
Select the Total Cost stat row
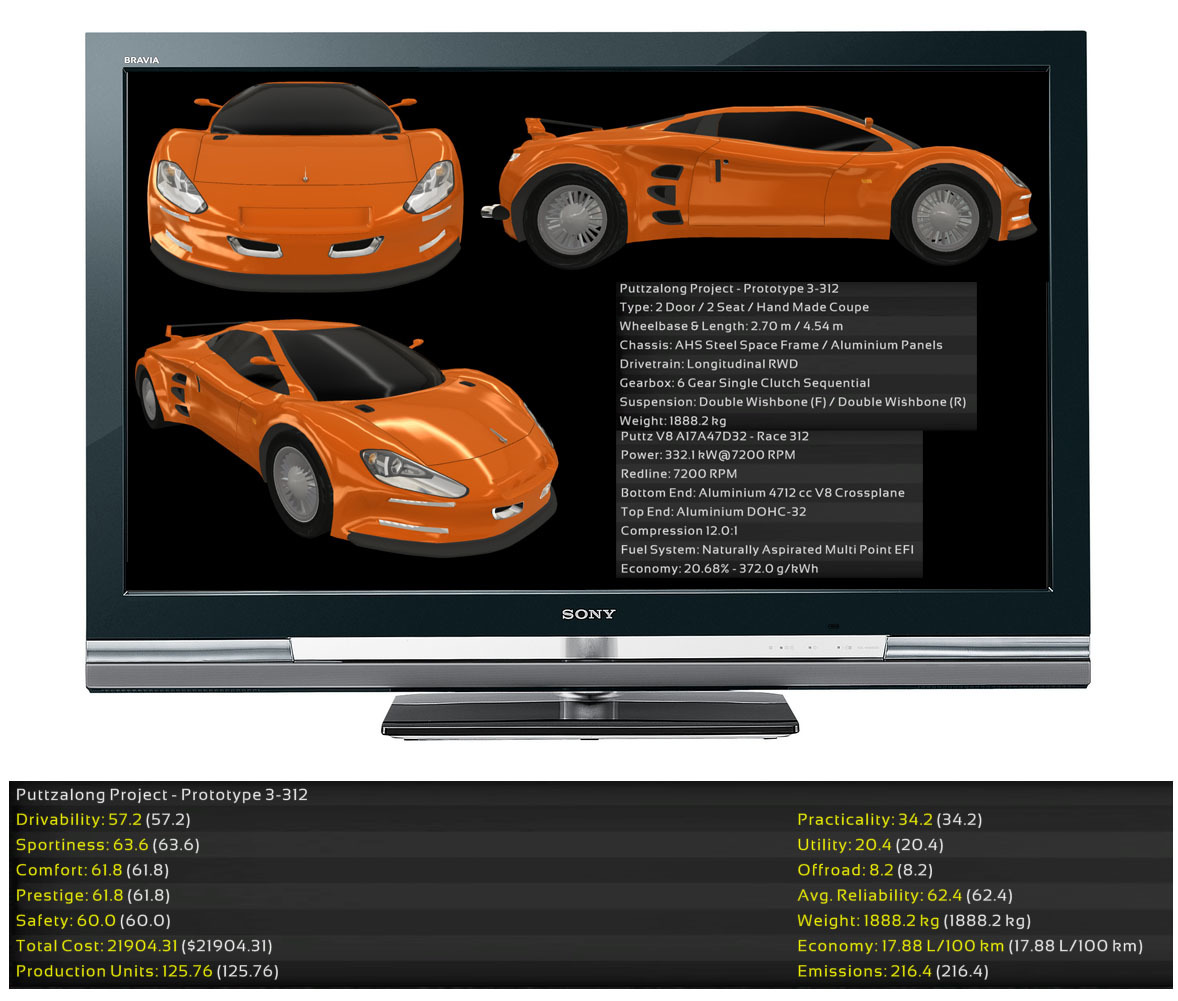tap(144, 946)
